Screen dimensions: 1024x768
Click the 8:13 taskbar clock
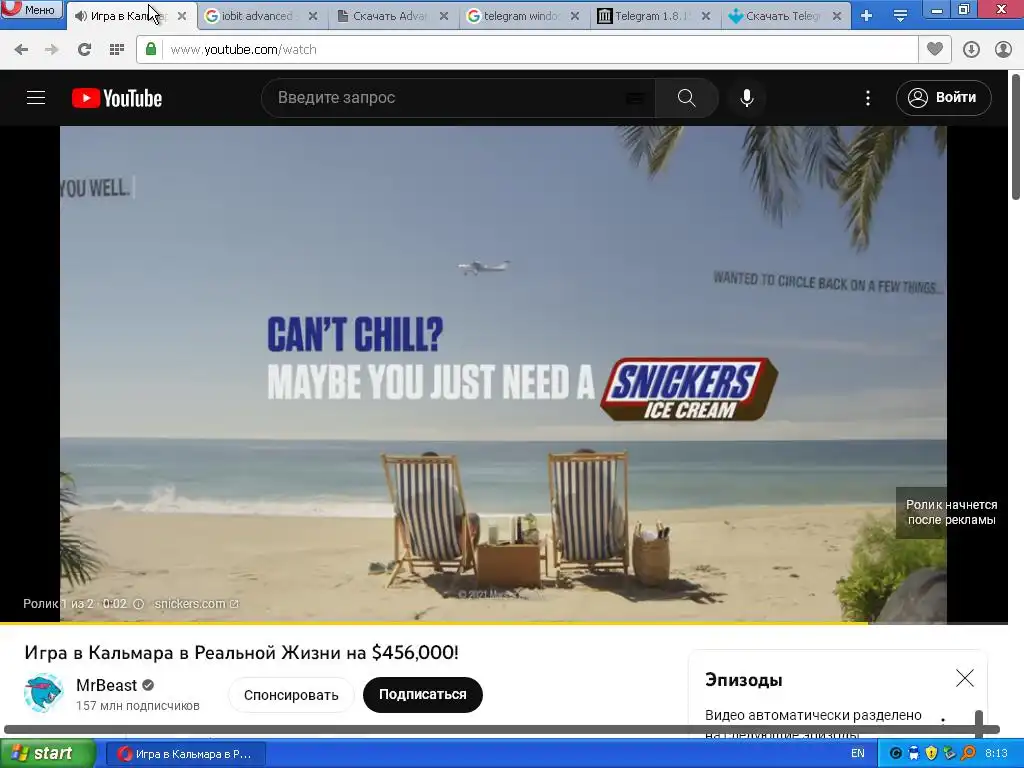click(996, 754)
